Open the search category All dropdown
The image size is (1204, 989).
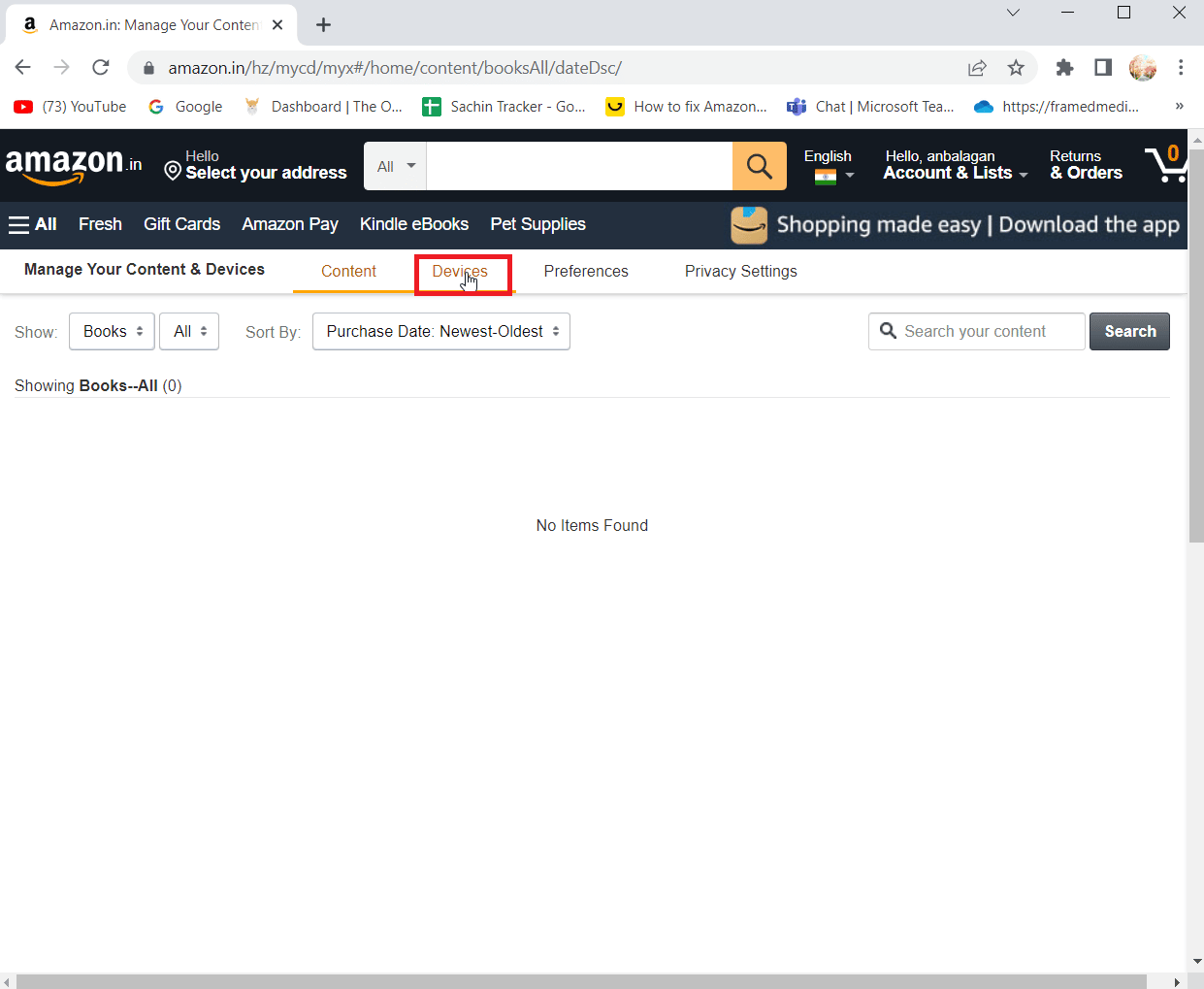[396, 166]
